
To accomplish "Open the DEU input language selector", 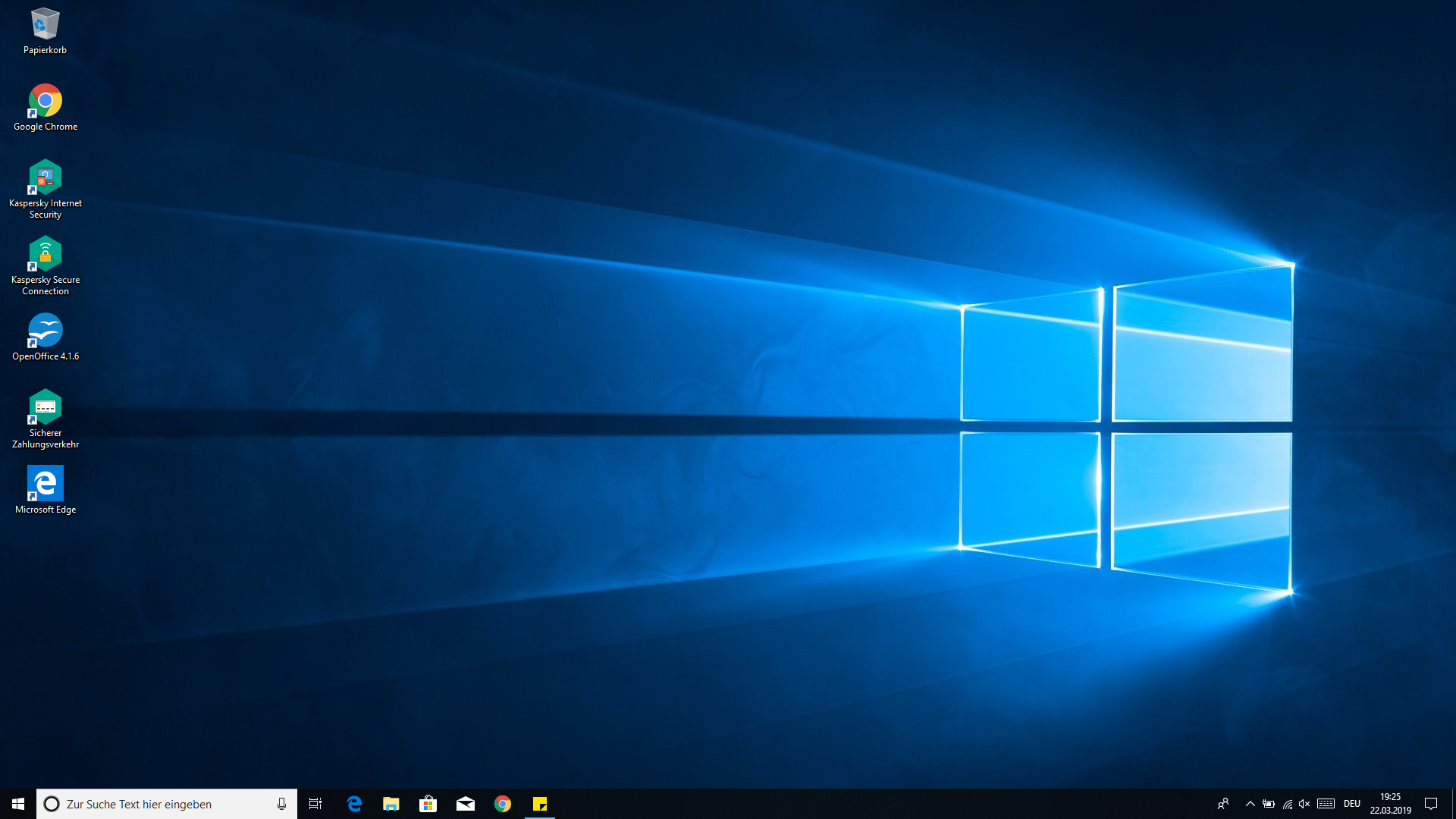I will 1351,804.
